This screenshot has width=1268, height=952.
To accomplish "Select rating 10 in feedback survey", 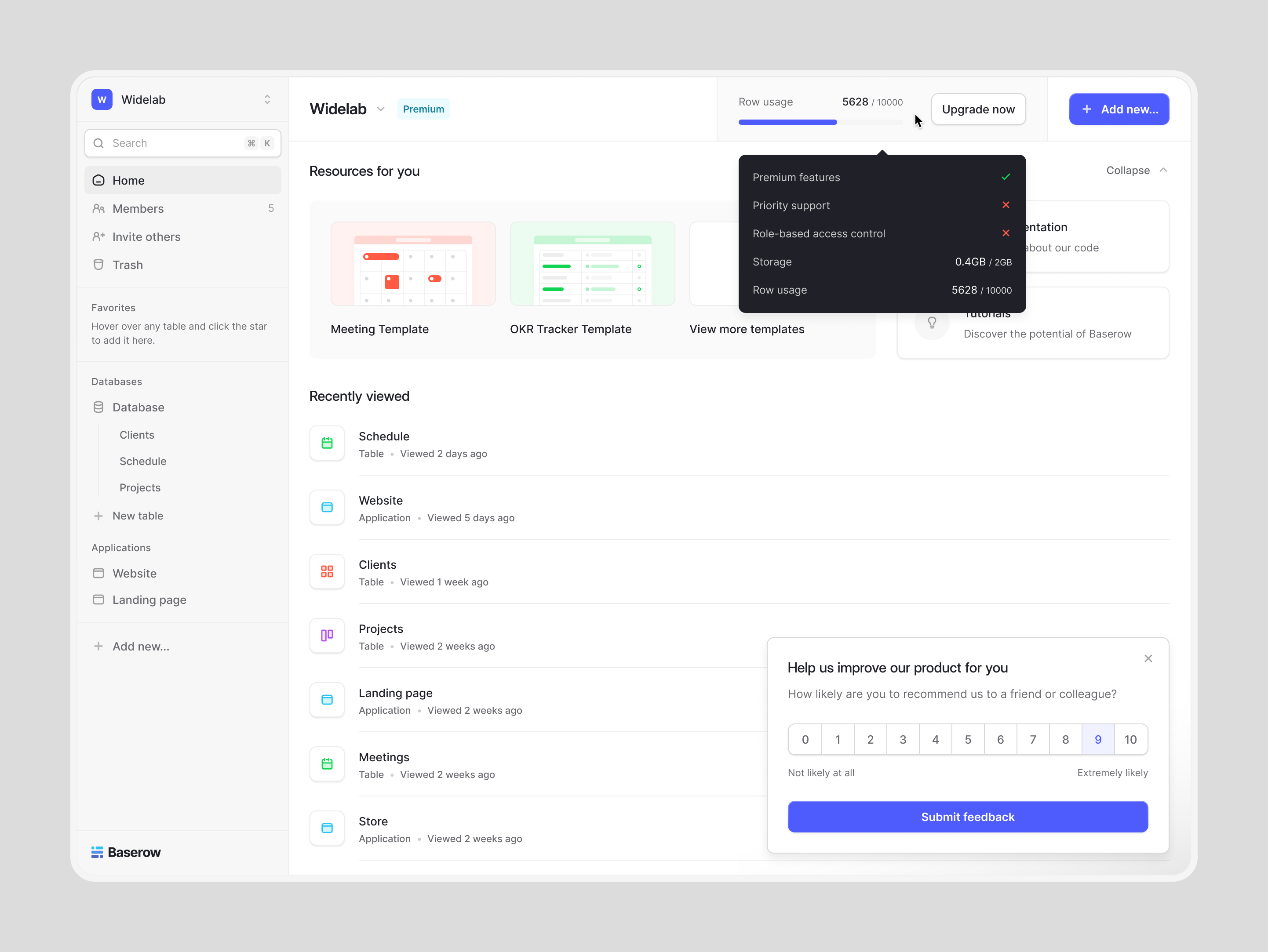I will click(1130, 740).
